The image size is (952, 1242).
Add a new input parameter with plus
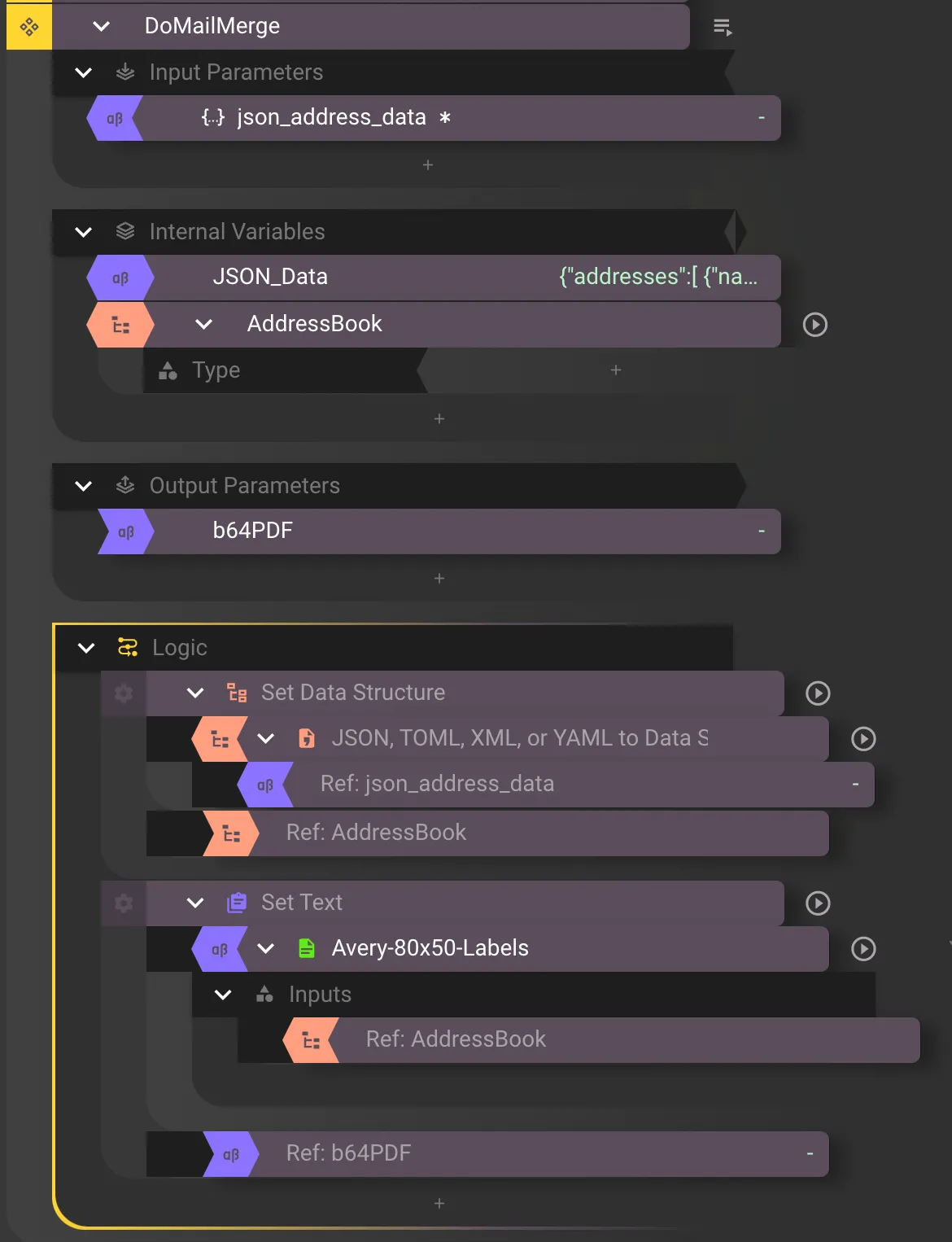428,165
